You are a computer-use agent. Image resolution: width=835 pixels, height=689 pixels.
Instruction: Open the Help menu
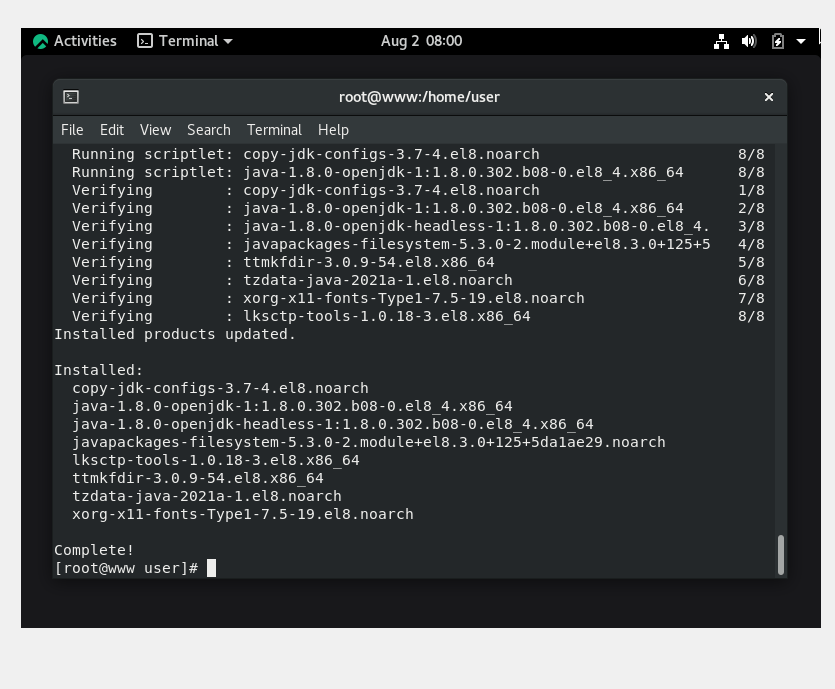tap(333, 130)
